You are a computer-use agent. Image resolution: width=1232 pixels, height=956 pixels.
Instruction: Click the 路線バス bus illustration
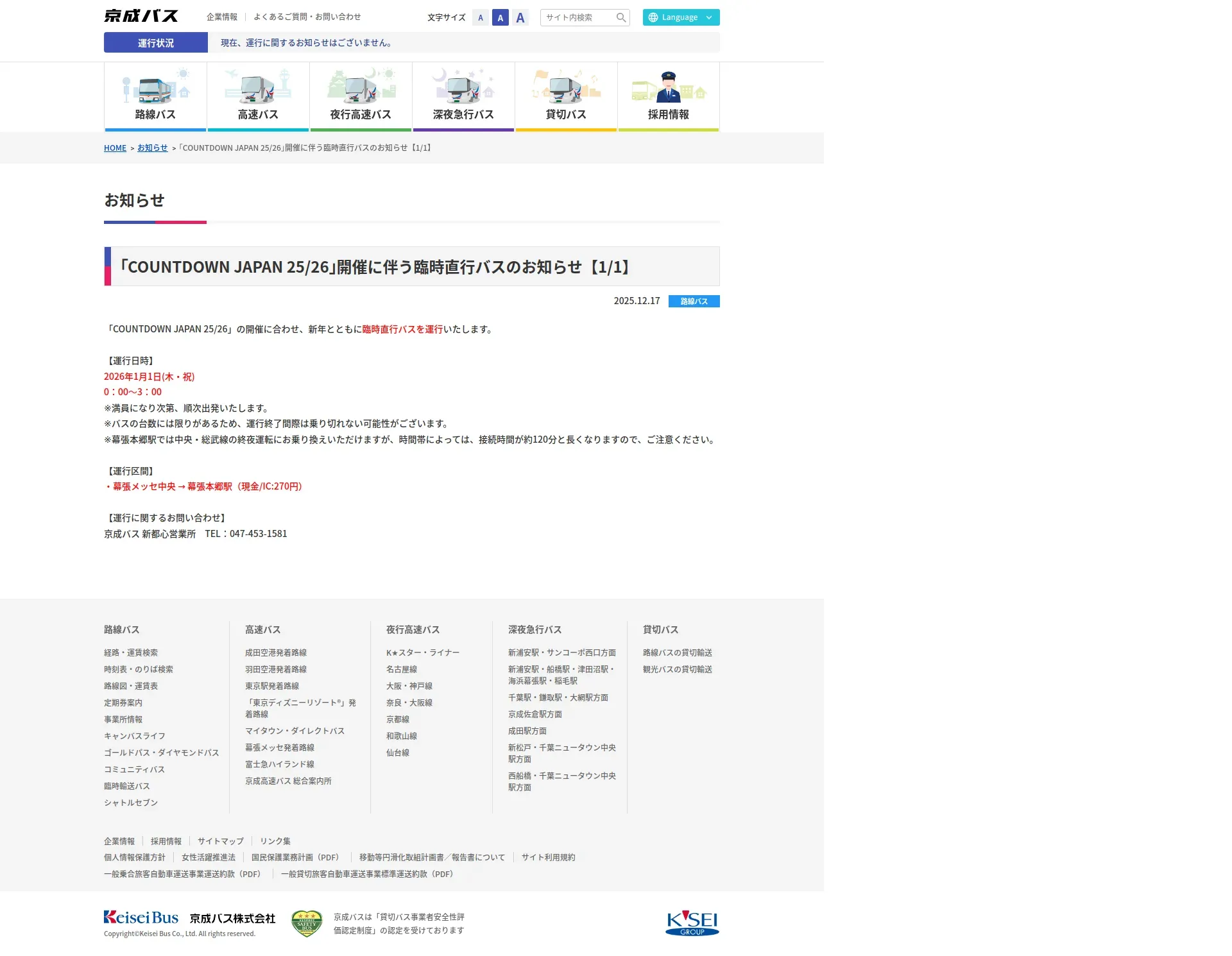tap(155, 87)
